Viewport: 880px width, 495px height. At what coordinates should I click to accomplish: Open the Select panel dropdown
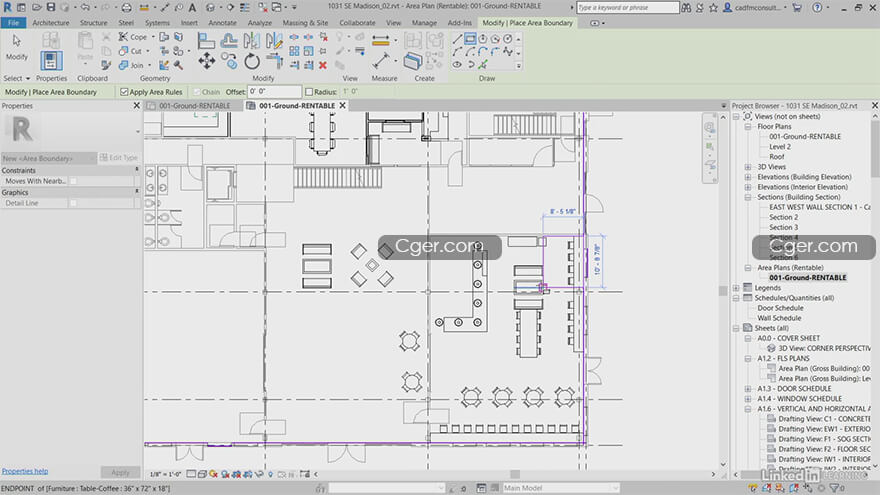[17, 79]
